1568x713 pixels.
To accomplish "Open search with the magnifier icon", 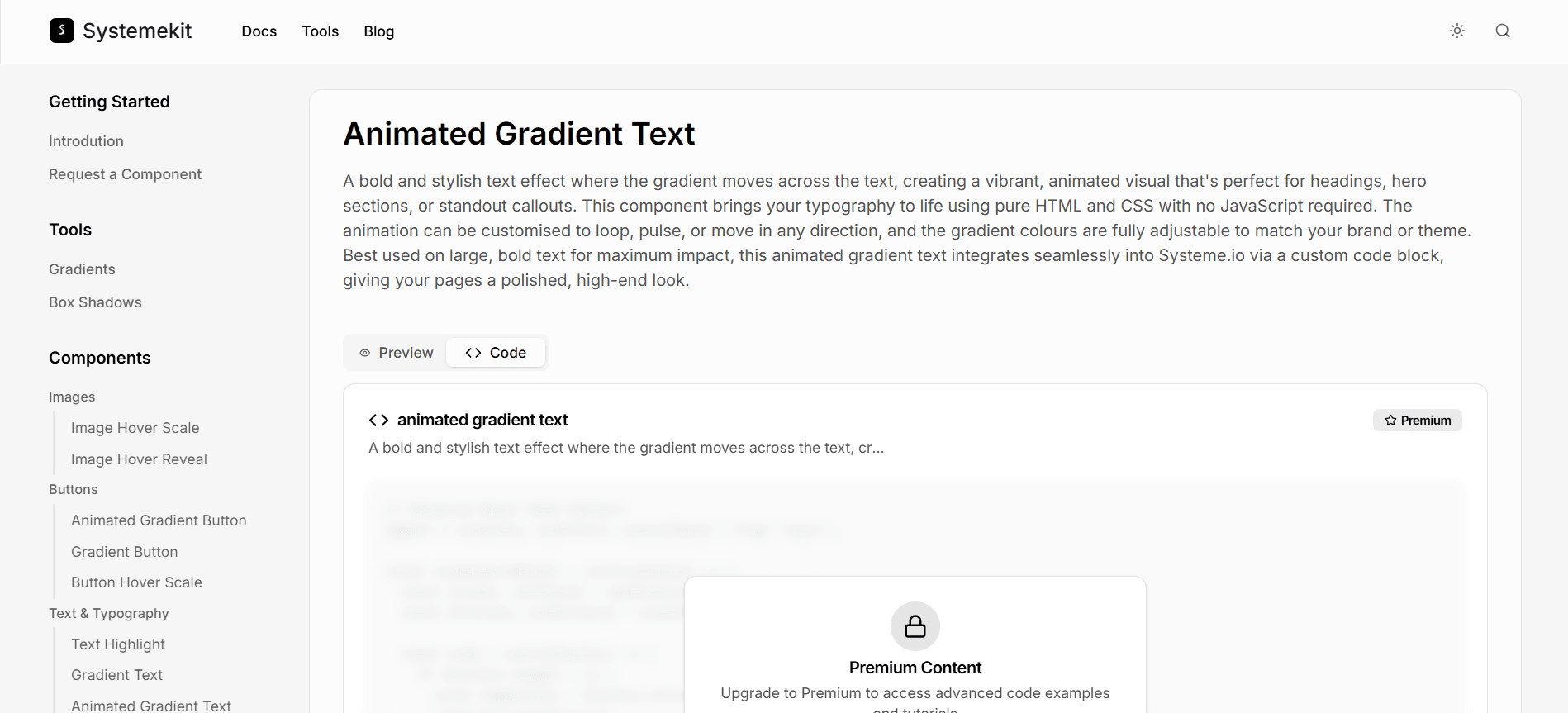I will click(x=1503, y=31).
